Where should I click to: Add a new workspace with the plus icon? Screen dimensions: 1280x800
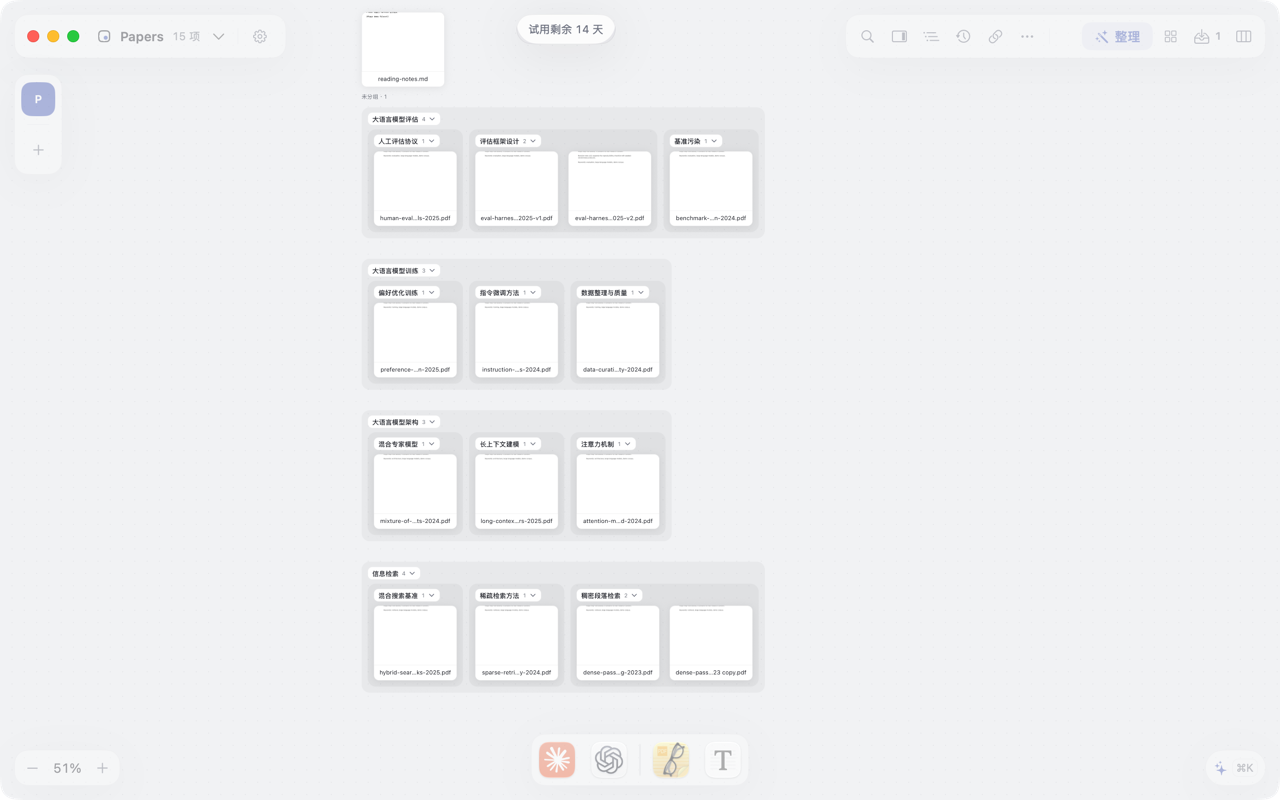(x=38, y=150)
